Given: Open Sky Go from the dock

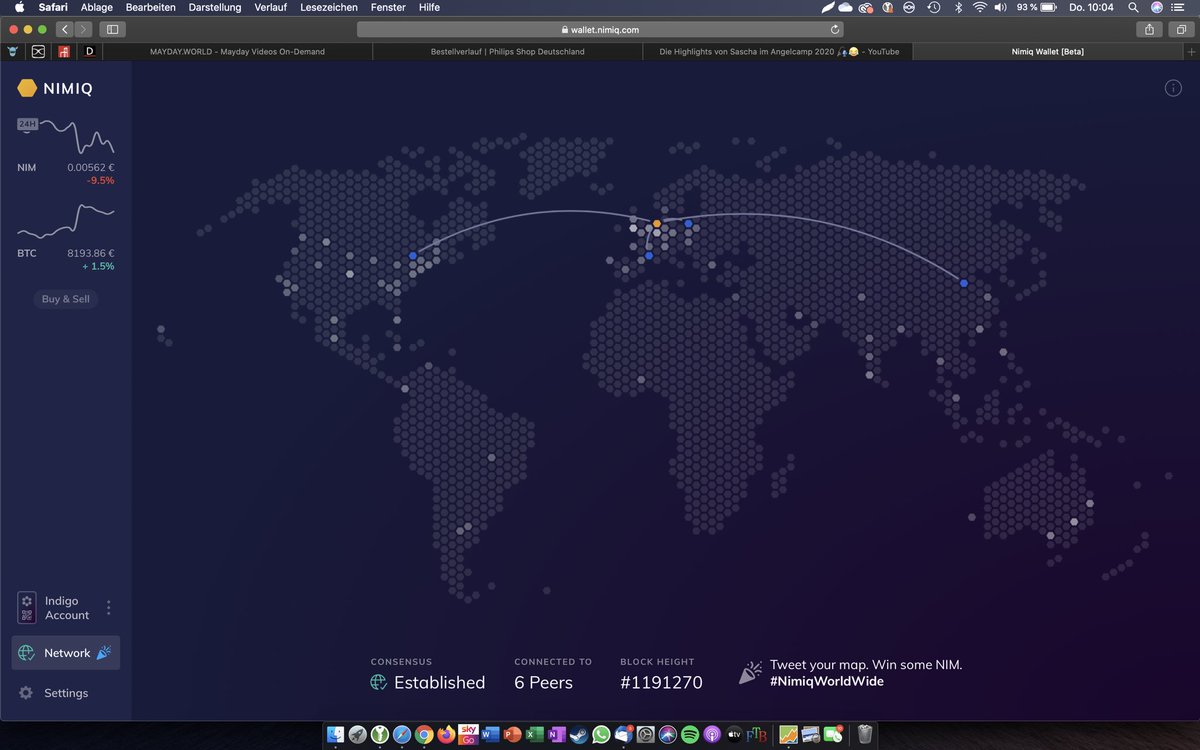Looking at the screenshot, I should pyautogui.click(x=468, y=735).
